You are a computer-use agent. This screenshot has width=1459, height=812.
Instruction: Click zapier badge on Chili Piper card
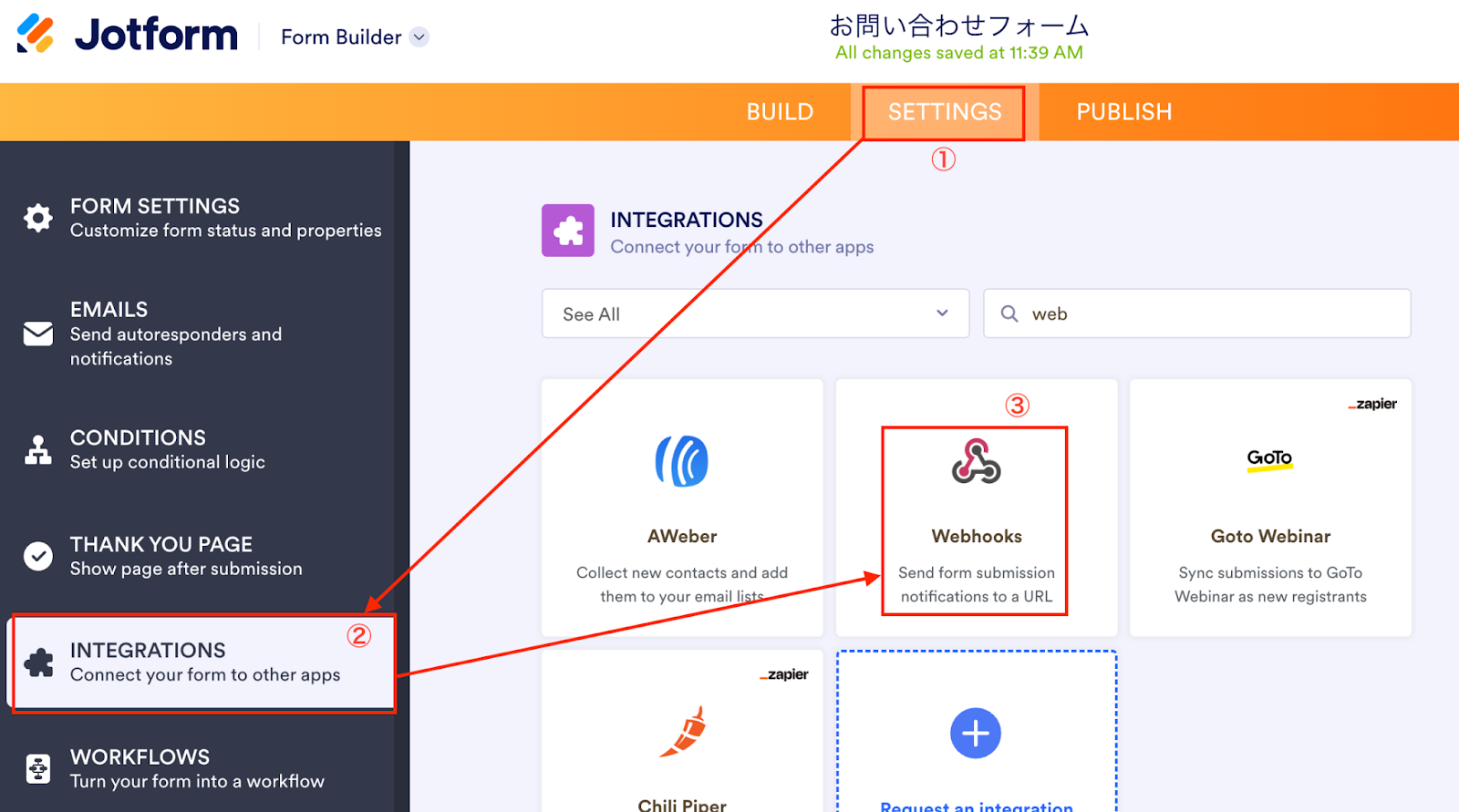point(784,674)
